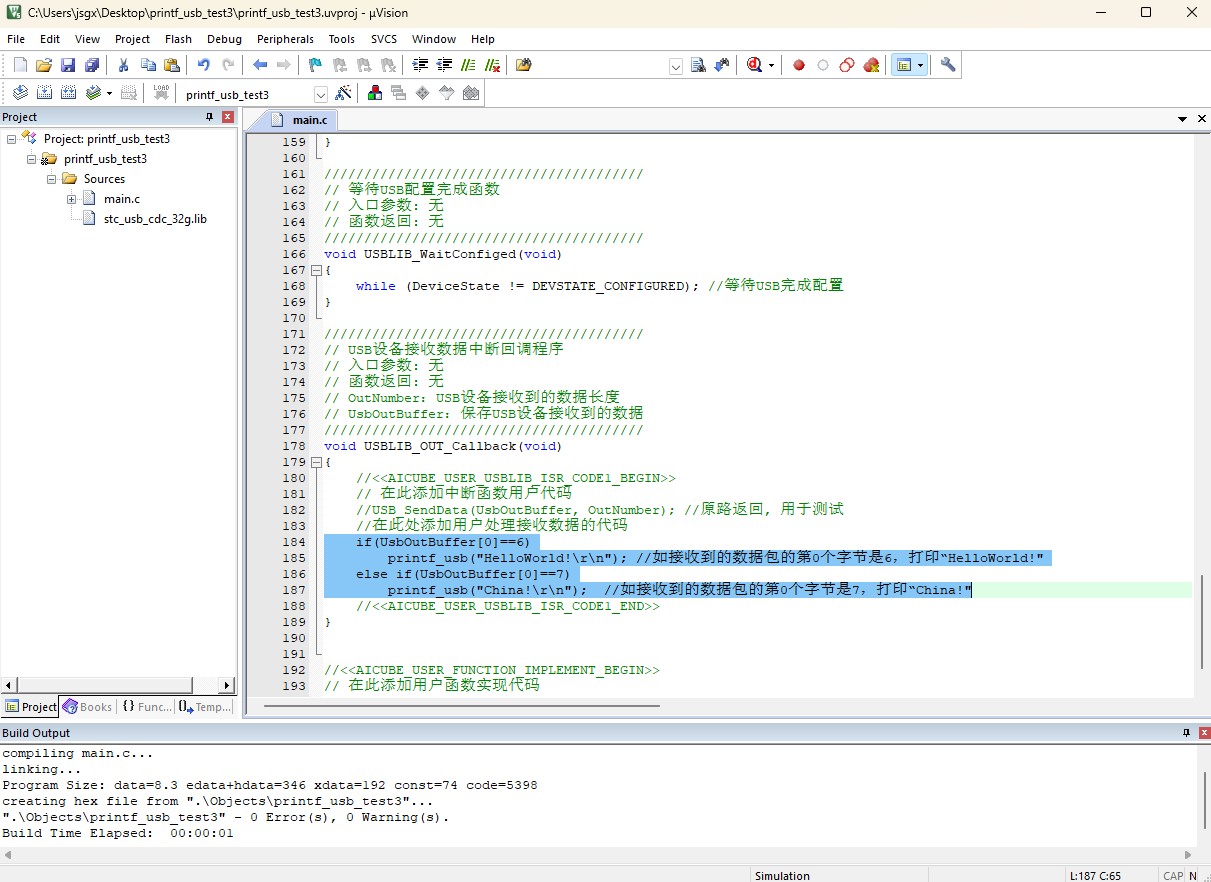Image resolution: width=1211 pixels, height=882 pixels.
Task: Click the 'L:187 C:65' status bar position
Action: coord(1098,875)
